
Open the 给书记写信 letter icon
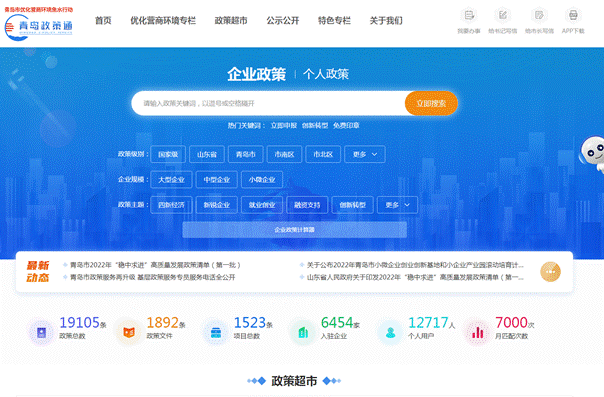502,15
